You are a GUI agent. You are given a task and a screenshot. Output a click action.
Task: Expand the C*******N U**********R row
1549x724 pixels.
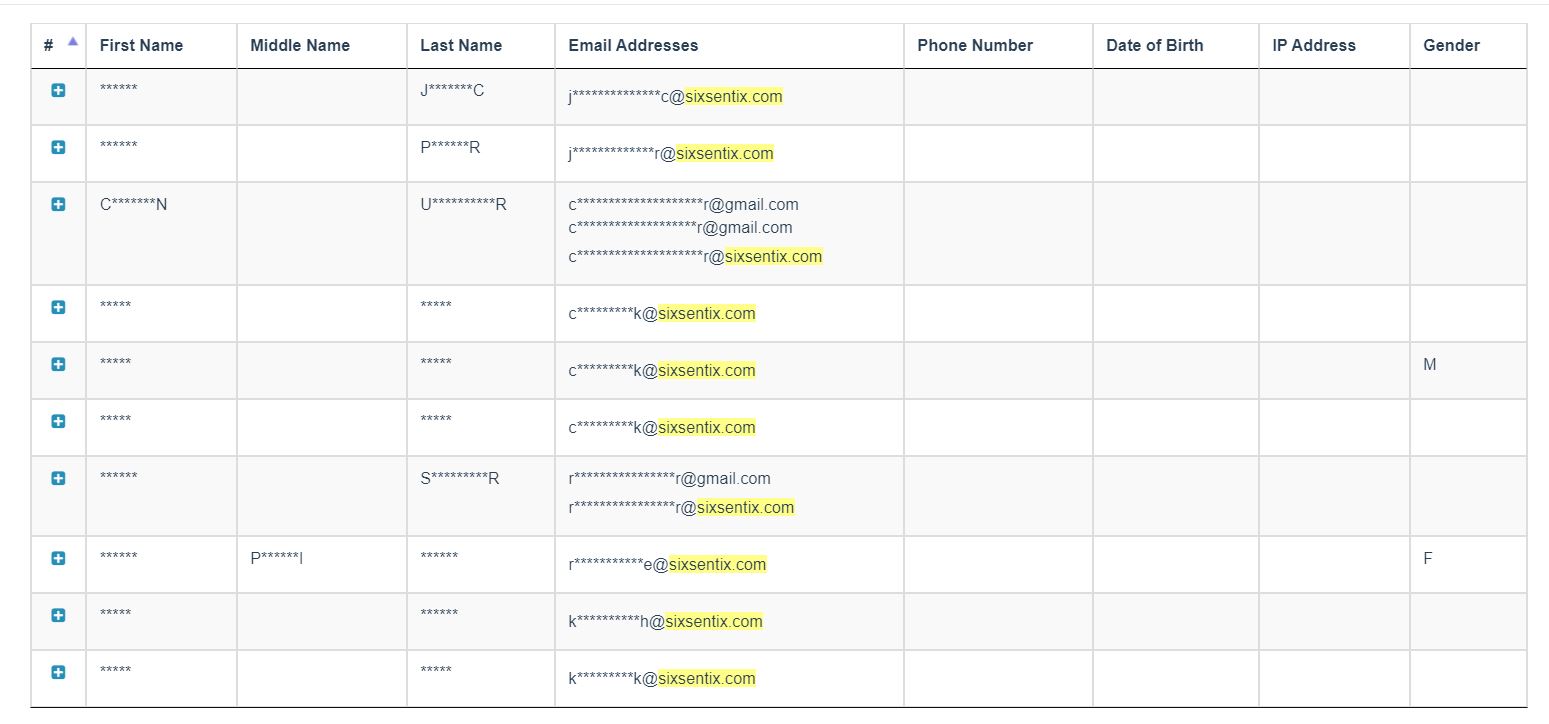[58, 204]
